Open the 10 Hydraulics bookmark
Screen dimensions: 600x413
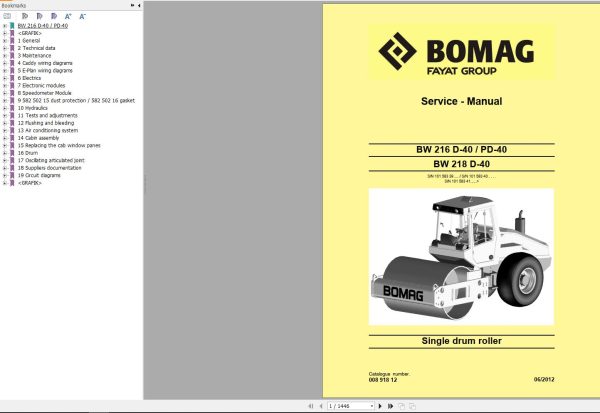click(x=33, y=108)
